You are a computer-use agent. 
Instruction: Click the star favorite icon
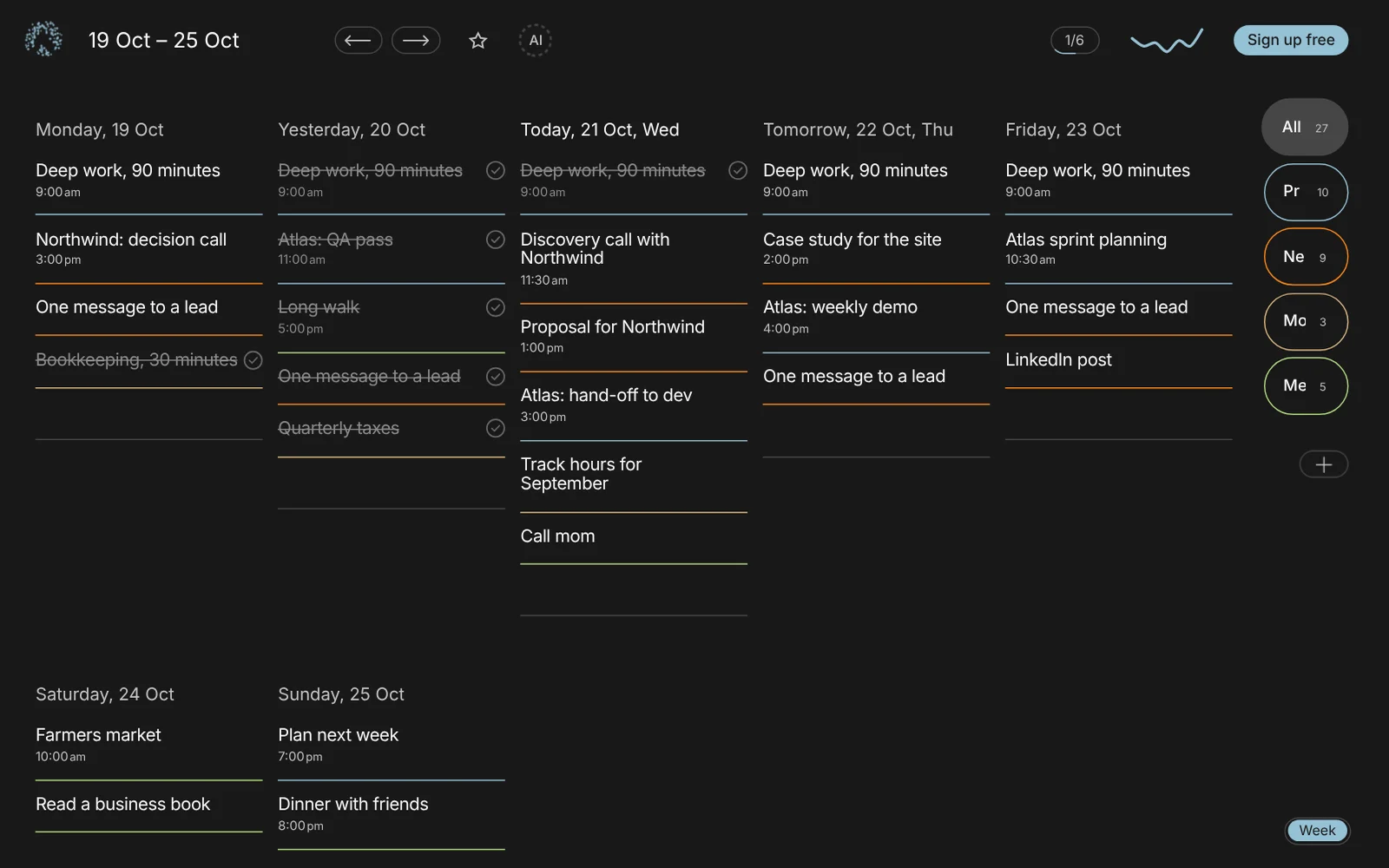(x=477, y=40)
